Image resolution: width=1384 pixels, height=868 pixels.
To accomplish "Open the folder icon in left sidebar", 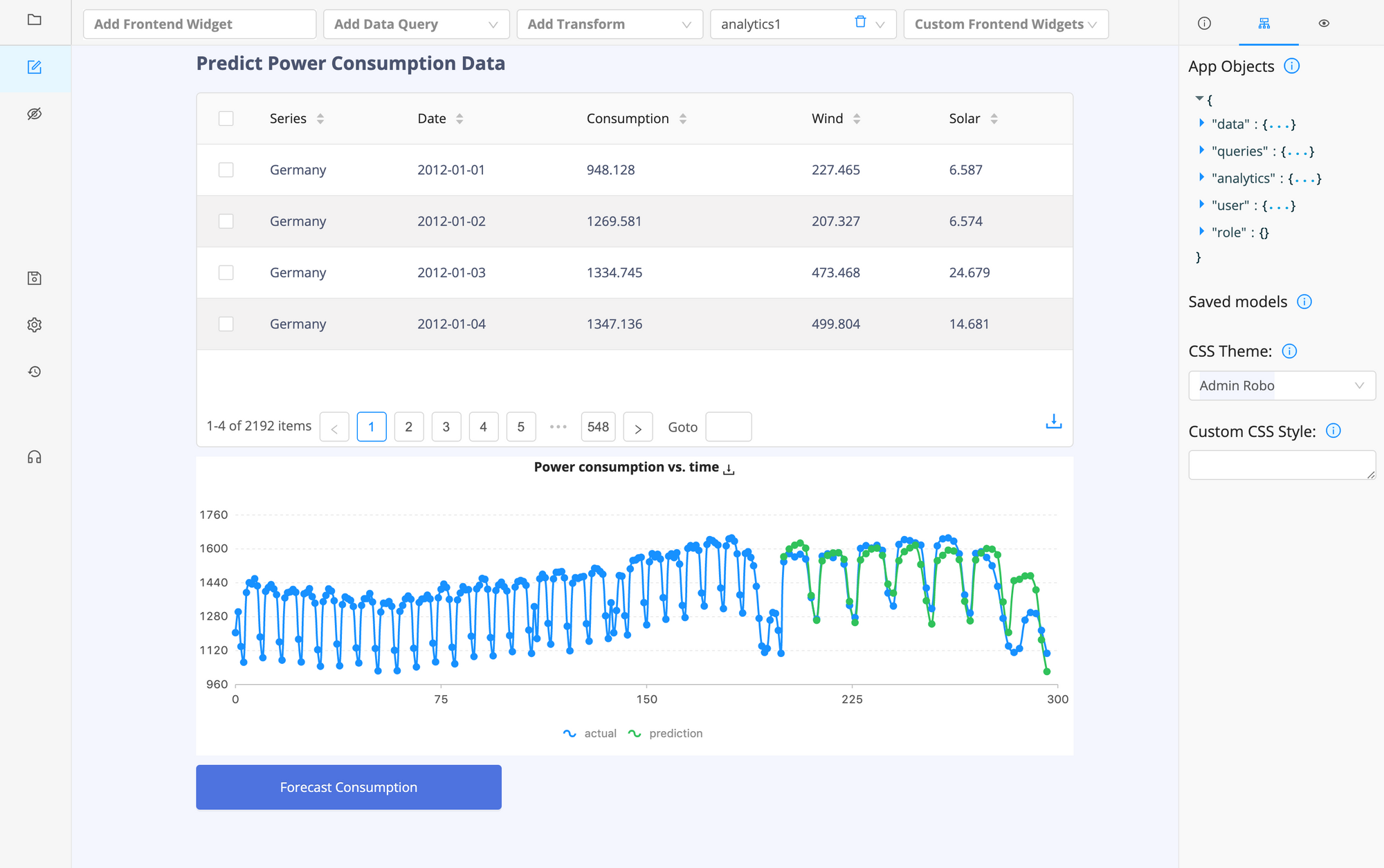I will (x=34, y=20).
